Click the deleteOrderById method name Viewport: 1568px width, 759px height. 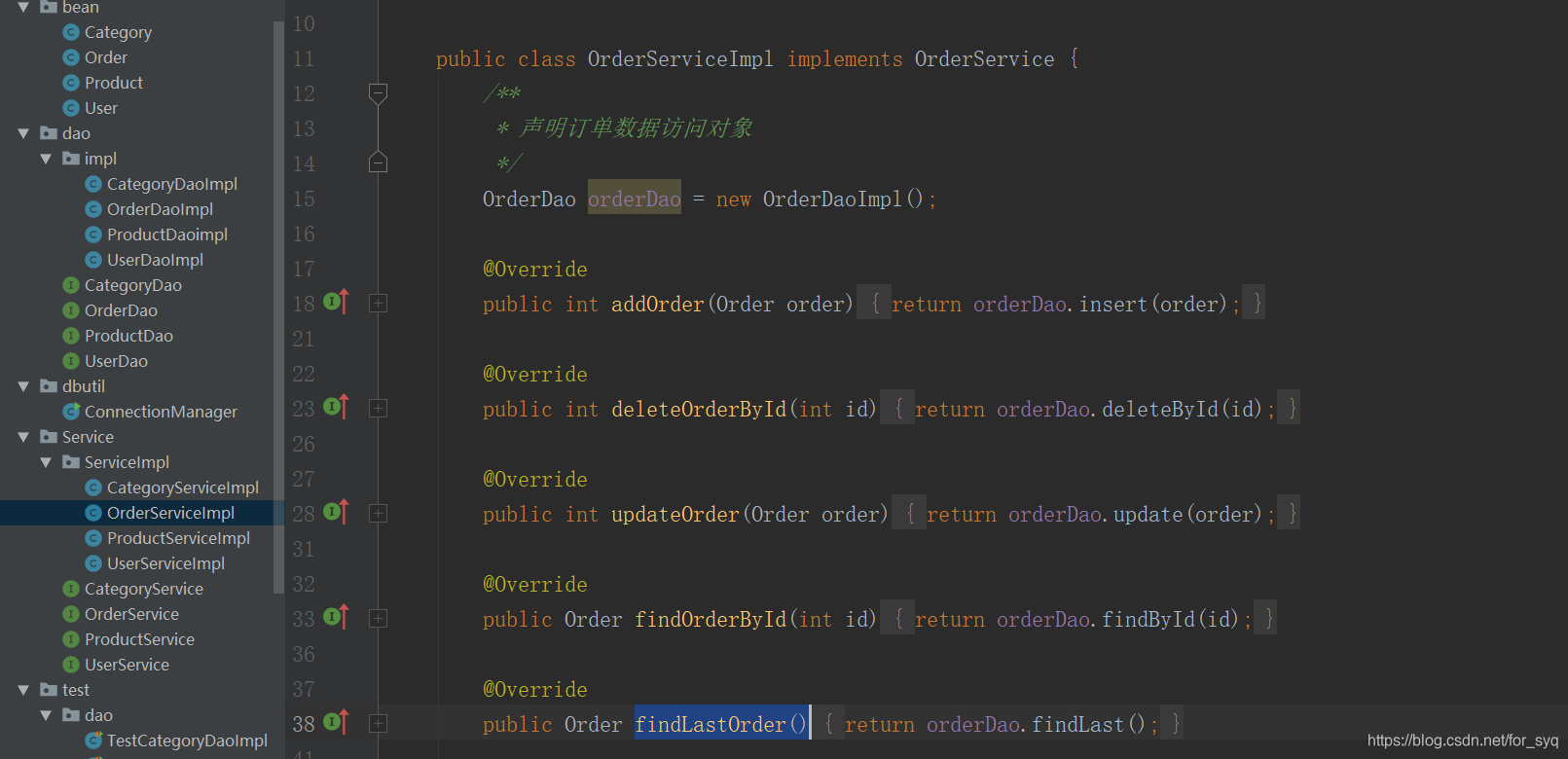(699, 410)
